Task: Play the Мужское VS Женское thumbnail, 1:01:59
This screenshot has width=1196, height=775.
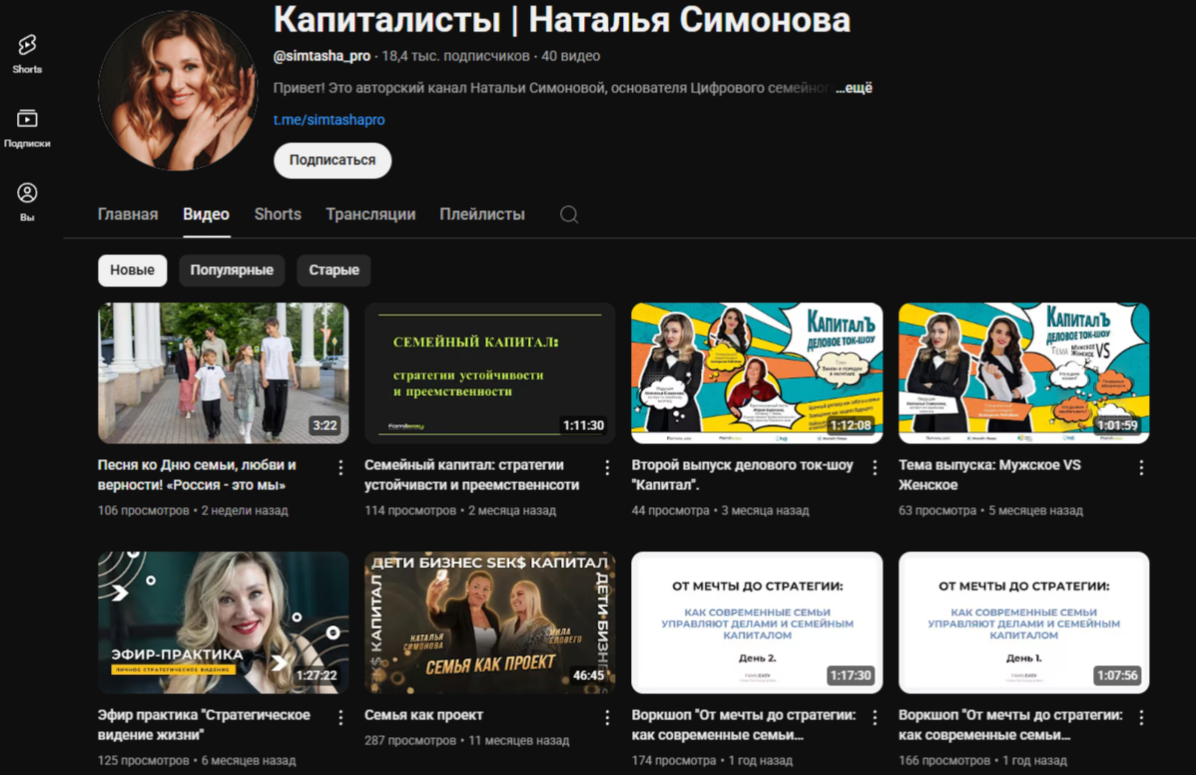Action: click(1024, 373)
